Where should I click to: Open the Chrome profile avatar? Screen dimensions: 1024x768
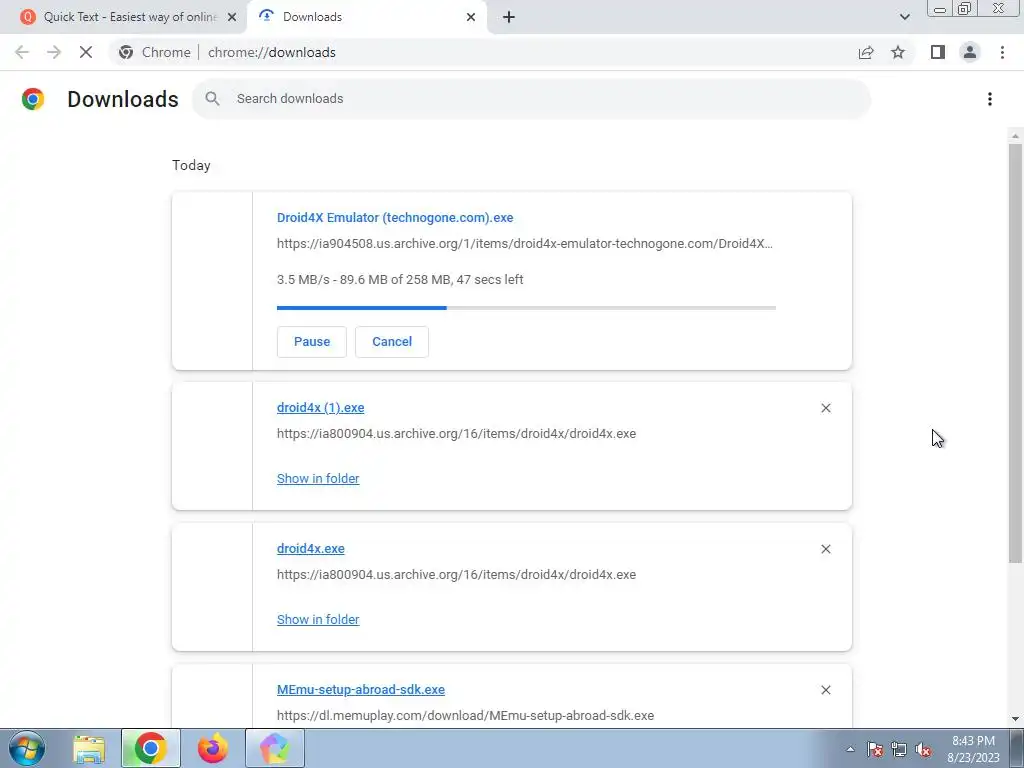point(970,52)
